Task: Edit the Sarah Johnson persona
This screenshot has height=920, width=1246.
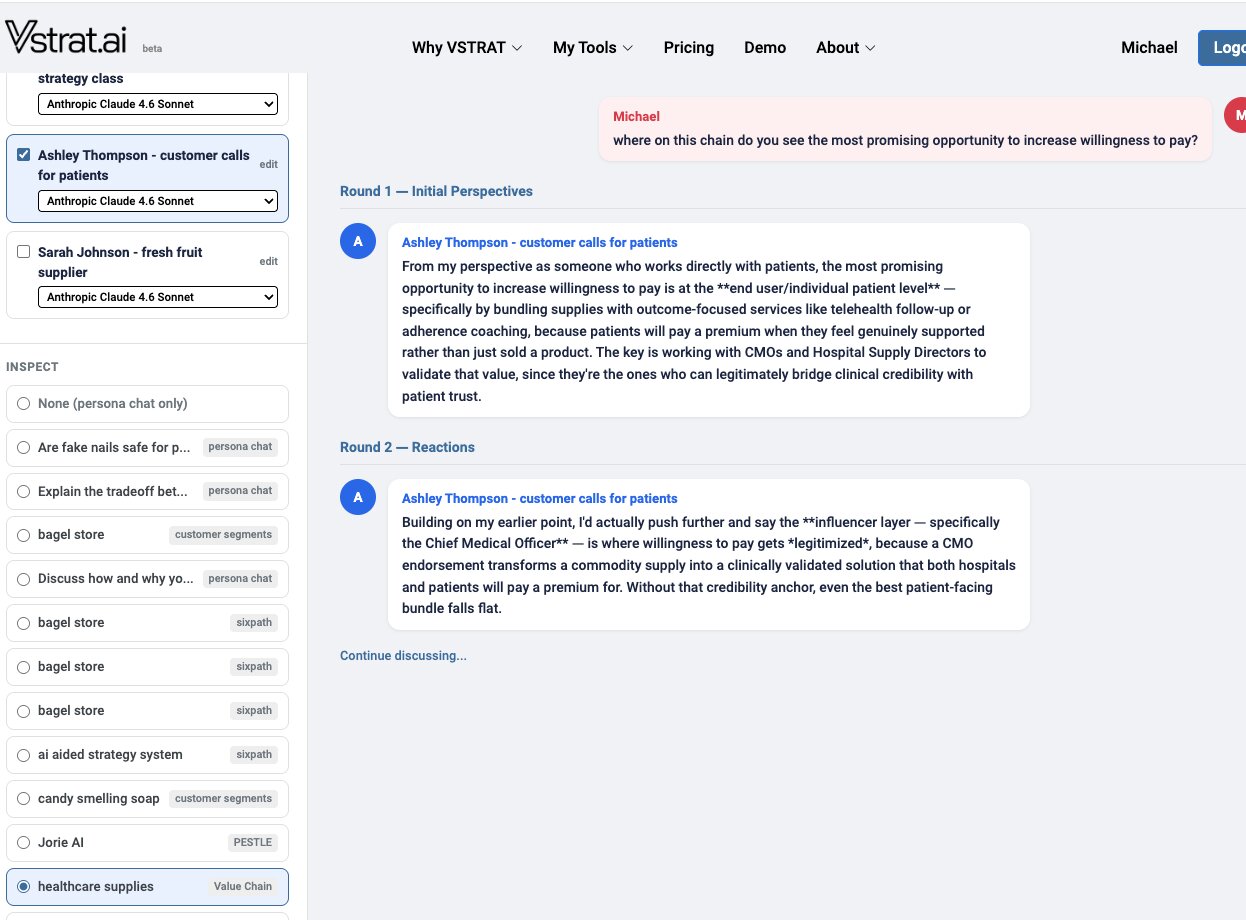Action: (x=268, y=261)
